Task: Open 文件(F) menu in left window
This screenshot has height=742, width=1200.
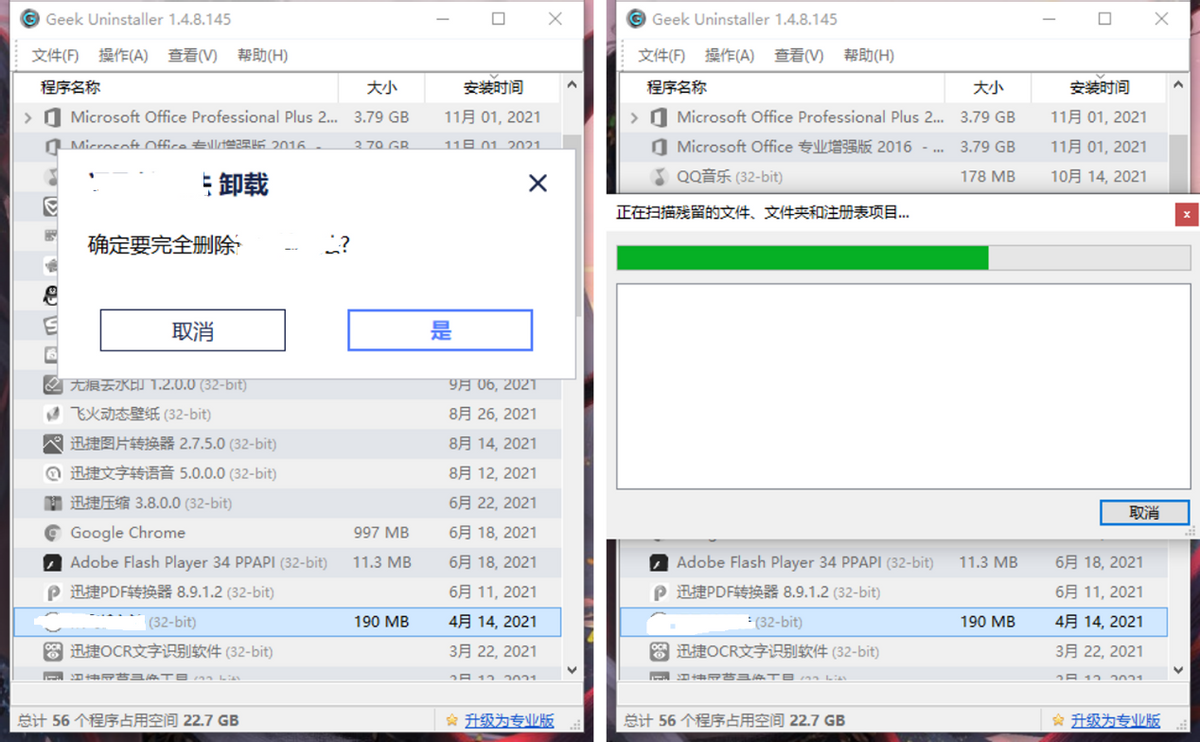Action: point(55,55)
